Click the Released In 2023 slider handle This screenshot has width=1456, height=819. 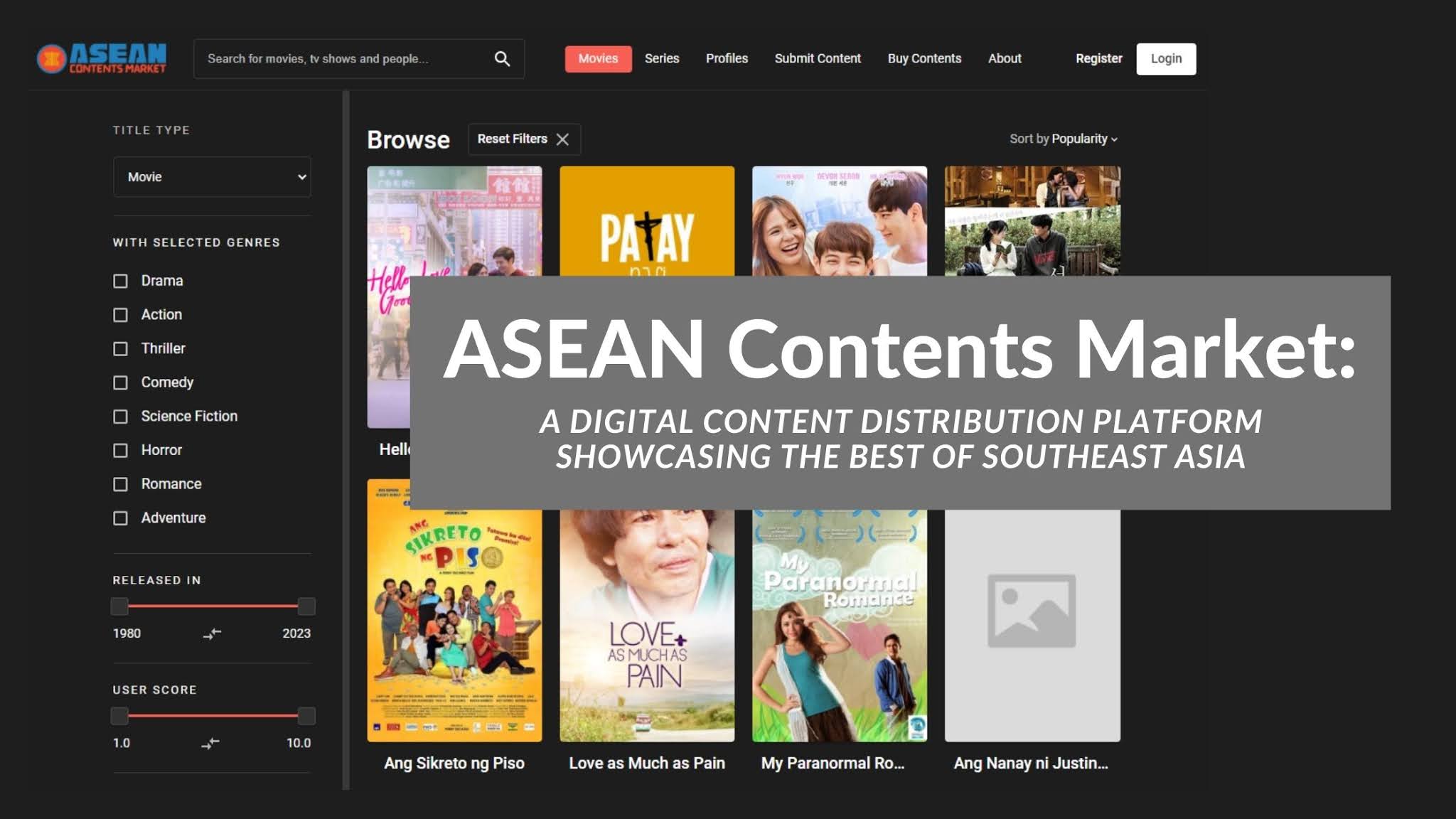click(306, 606)
